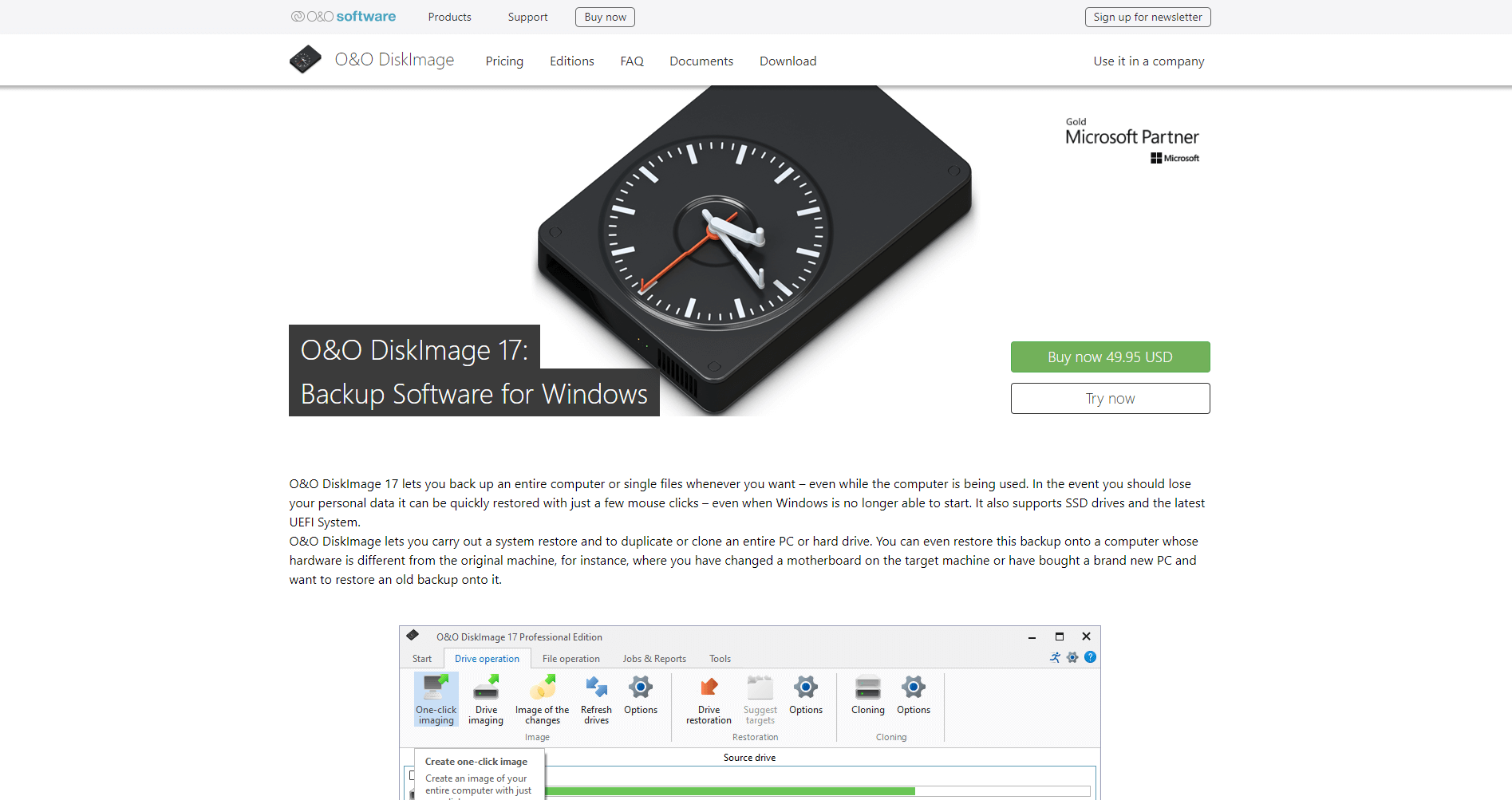
Task: Open Options in the Restoration group
Action: coord(806,695)
